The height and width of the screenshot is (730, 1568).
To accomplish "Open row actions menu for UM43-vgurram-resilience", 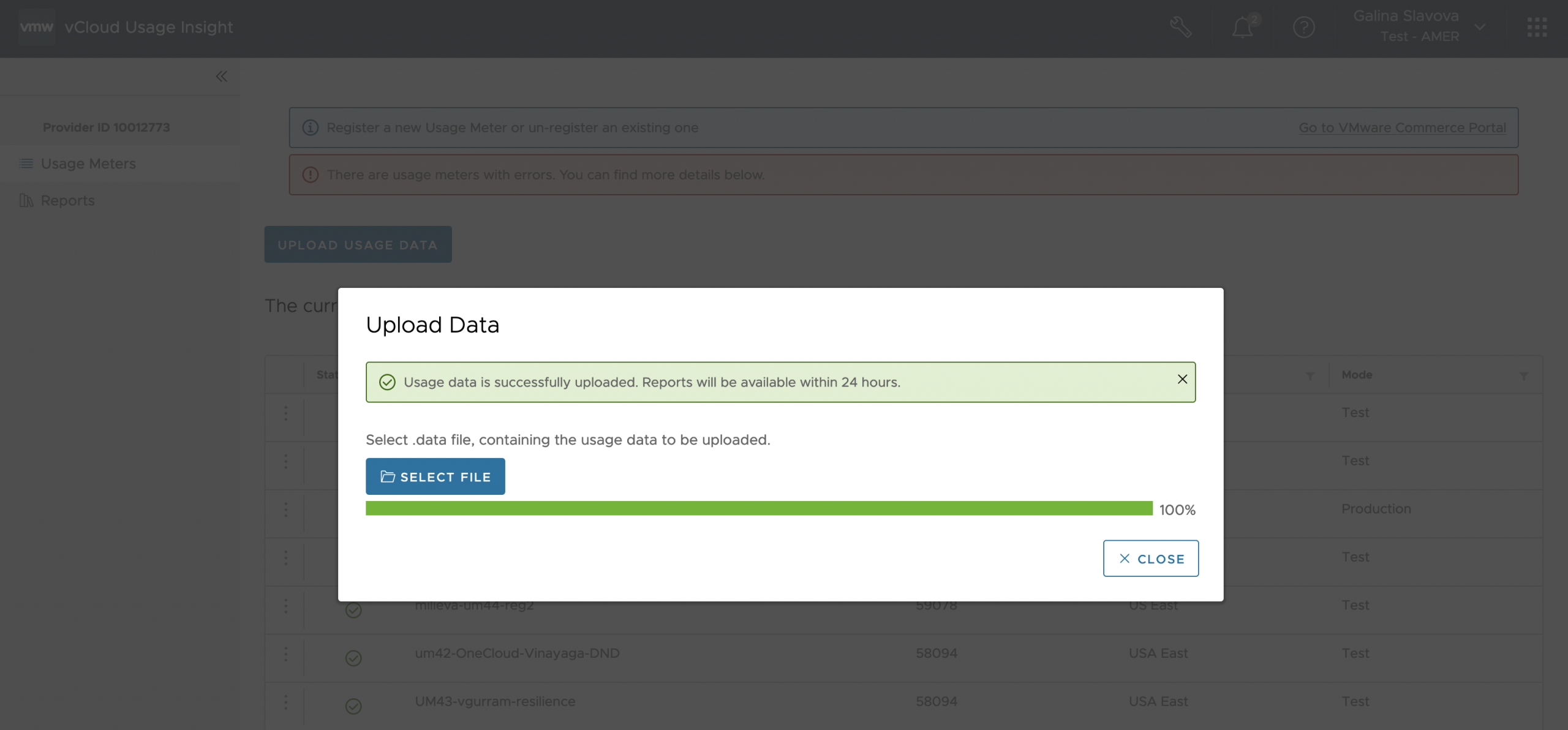I will (x=285, y=702).
